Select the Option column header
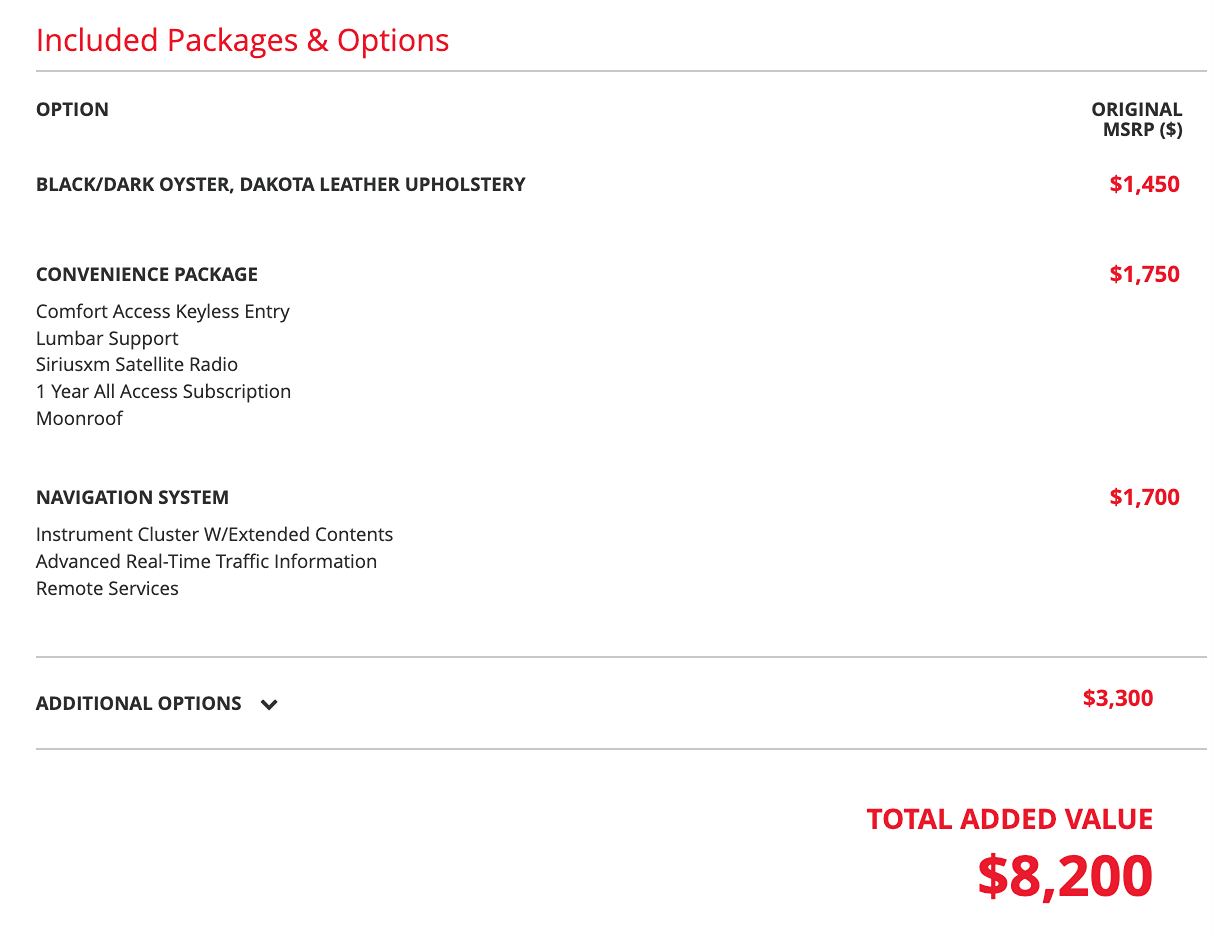The height and width of the screenshot is (936, 1214). pyautogui.click(x=72, y=110)
